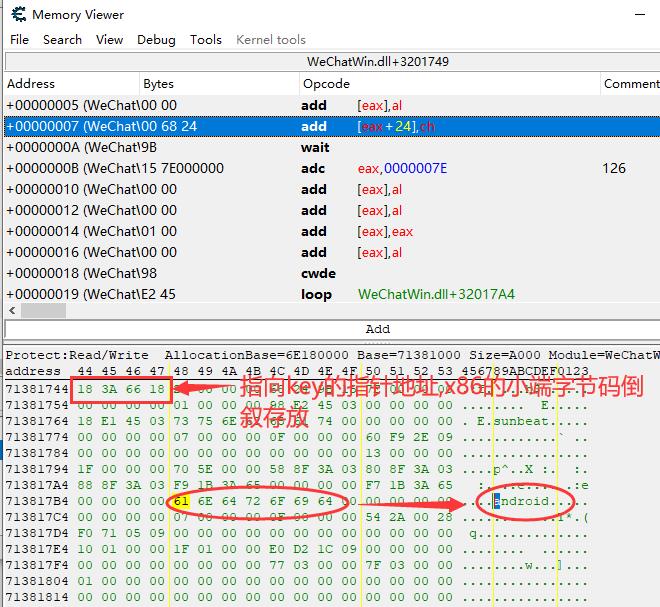
Task: Select the adc eax,0000007E row
Action: pos(333,168)
